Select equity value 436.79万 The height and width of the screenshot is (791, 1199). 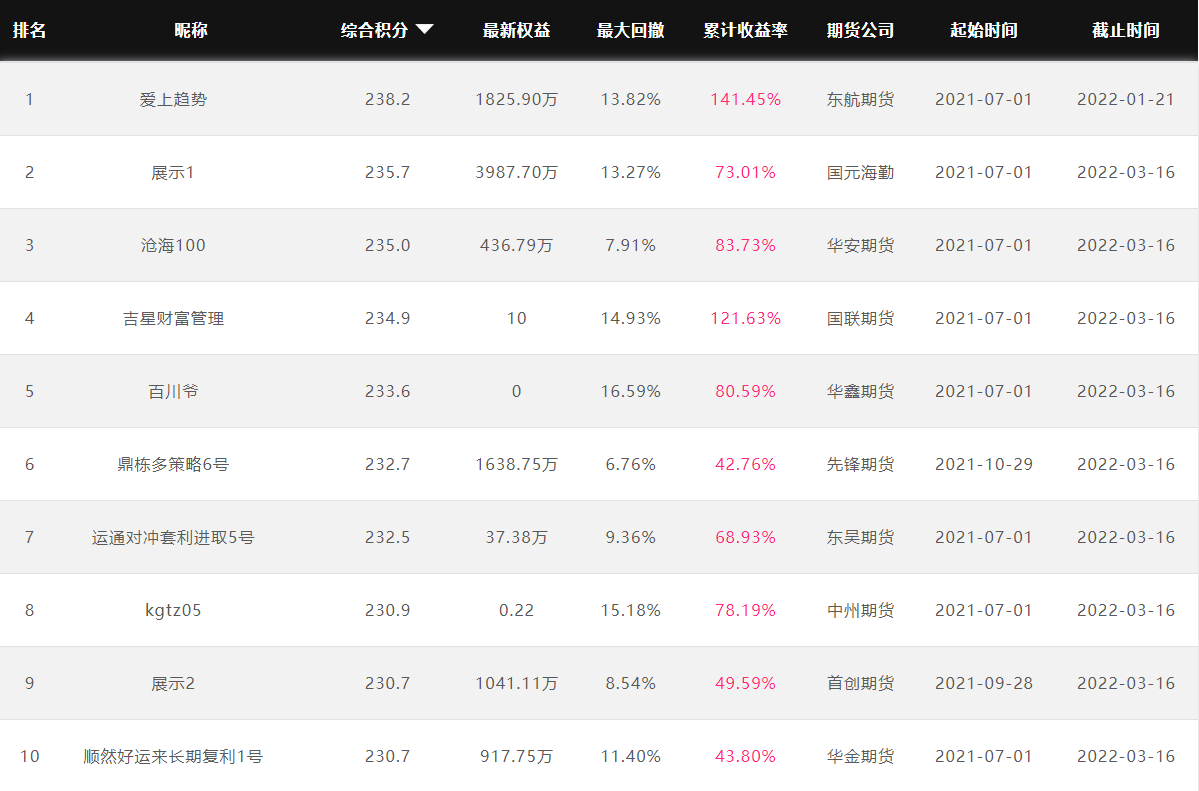click(516, 246)
